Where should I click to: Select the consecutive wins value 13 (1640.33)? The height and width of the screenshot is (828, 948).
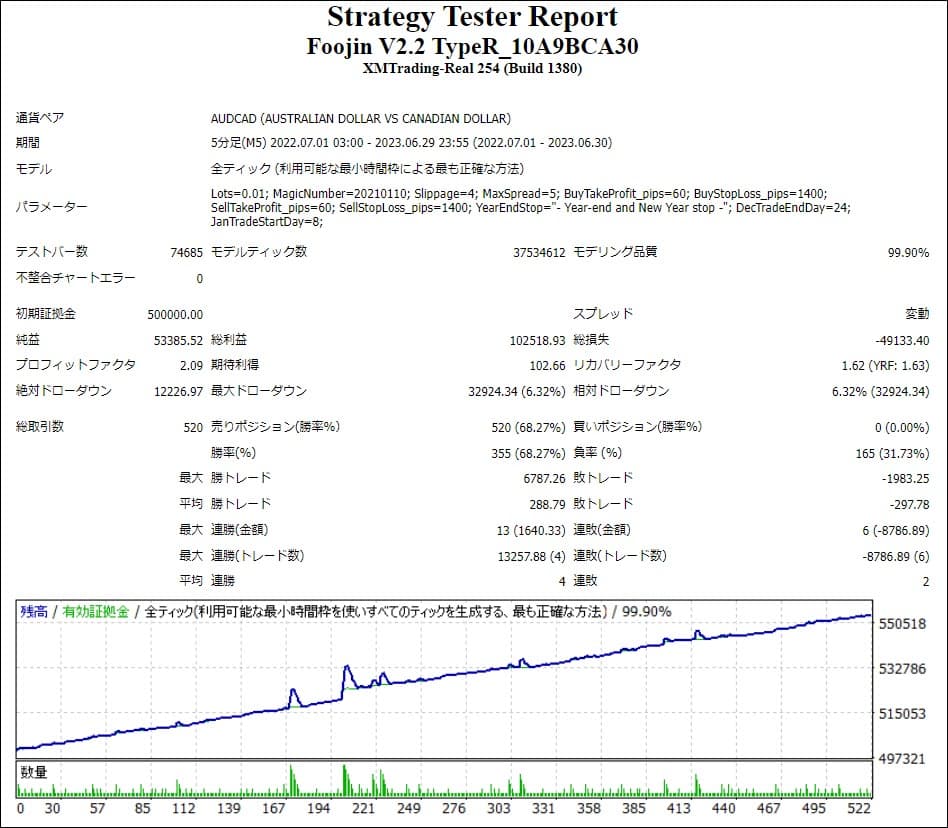(531, 530)
